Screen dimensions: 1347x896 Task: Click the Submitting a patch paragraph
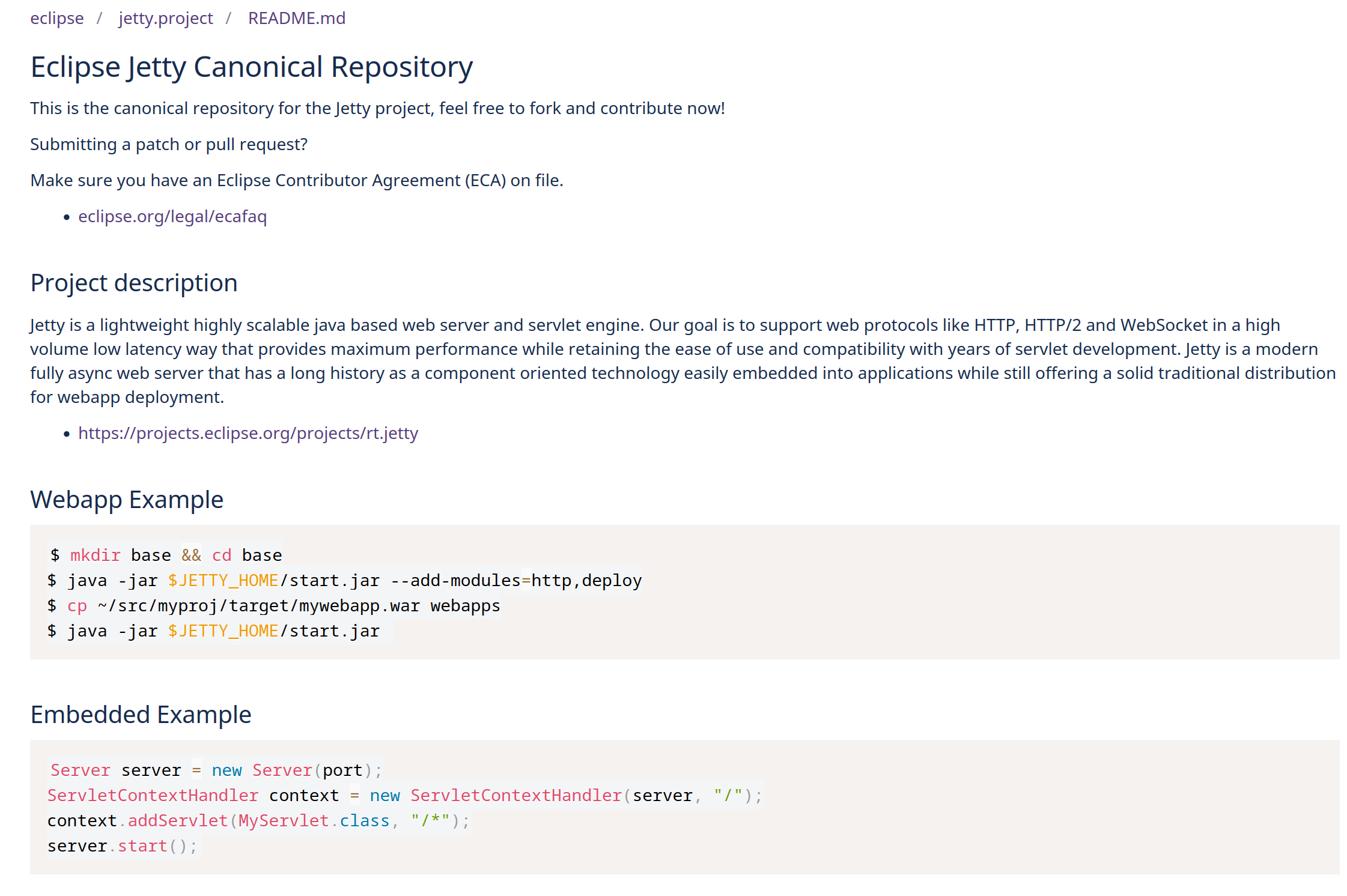169,145
